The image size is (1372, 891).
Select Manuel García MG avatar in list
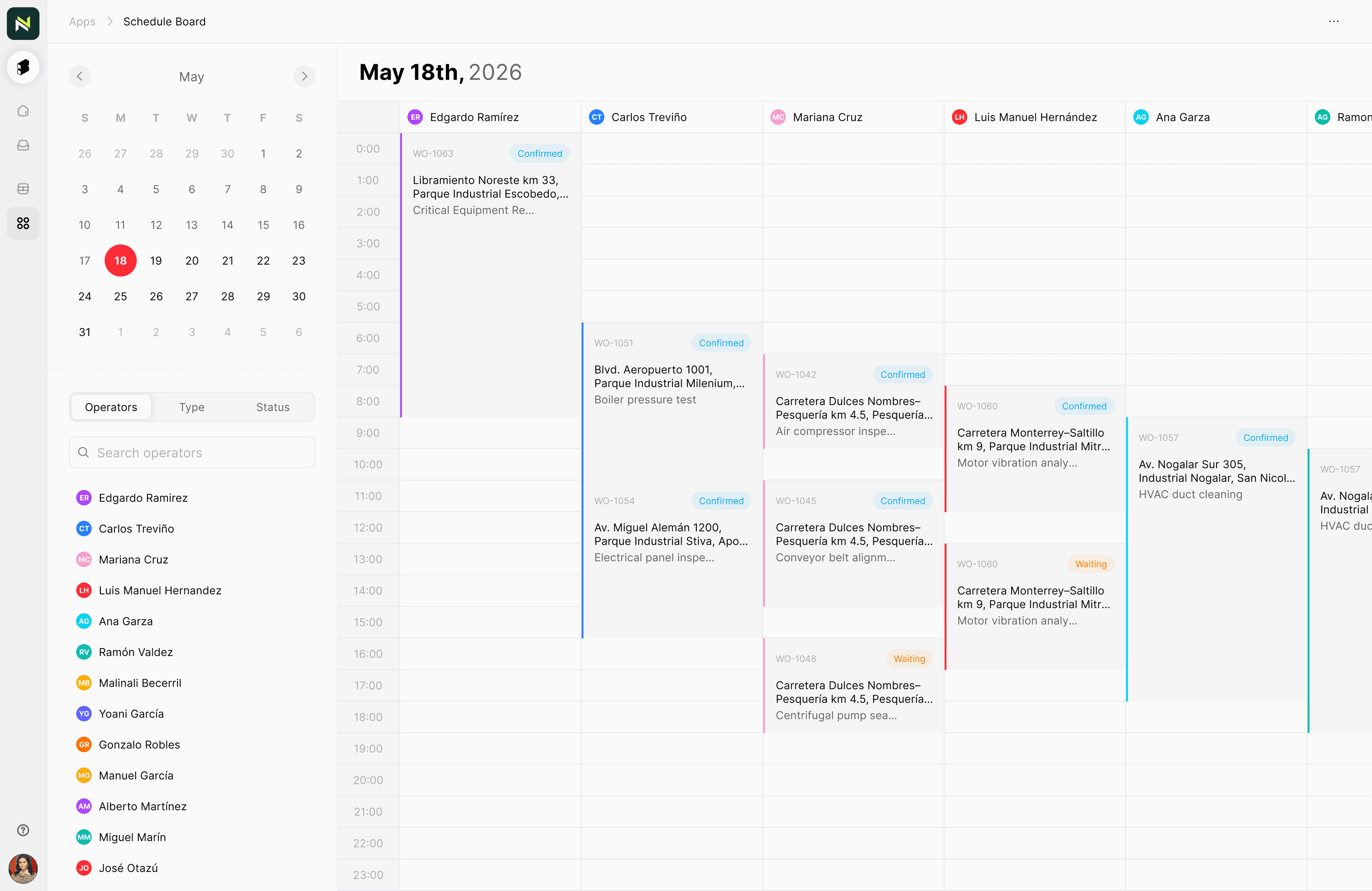(x=84, y=775)
